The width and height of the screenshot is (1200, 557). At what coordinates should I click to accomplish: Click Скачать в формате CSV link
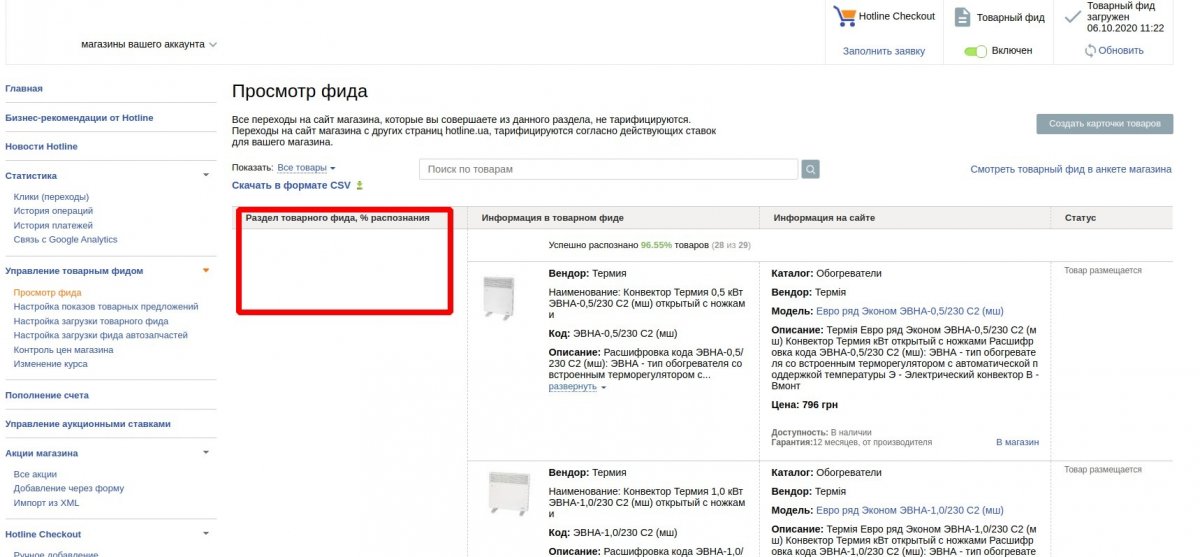click(291, 185)
